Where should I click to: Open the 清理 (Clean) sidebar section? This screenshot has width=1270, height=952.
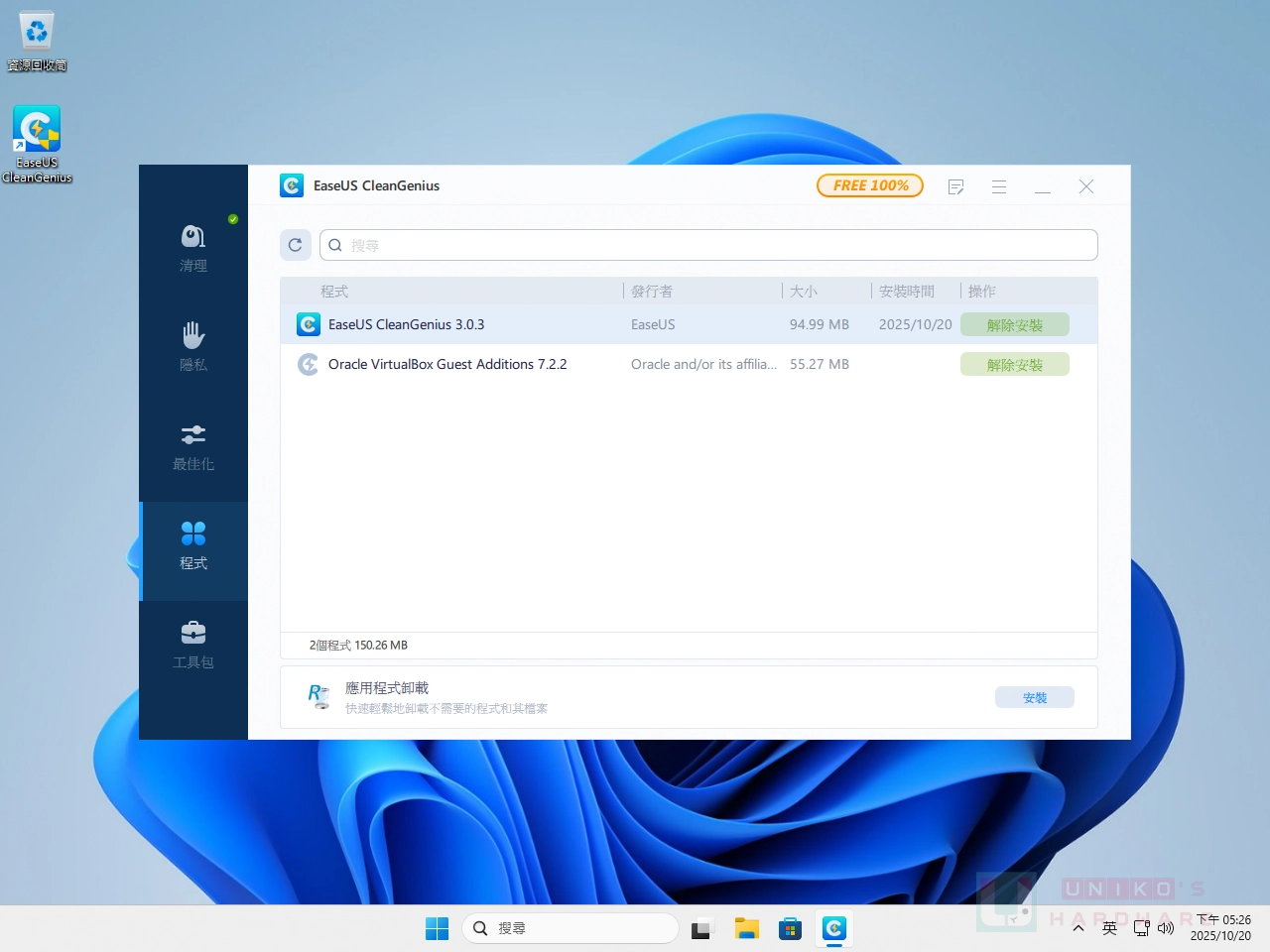point(193,248)
